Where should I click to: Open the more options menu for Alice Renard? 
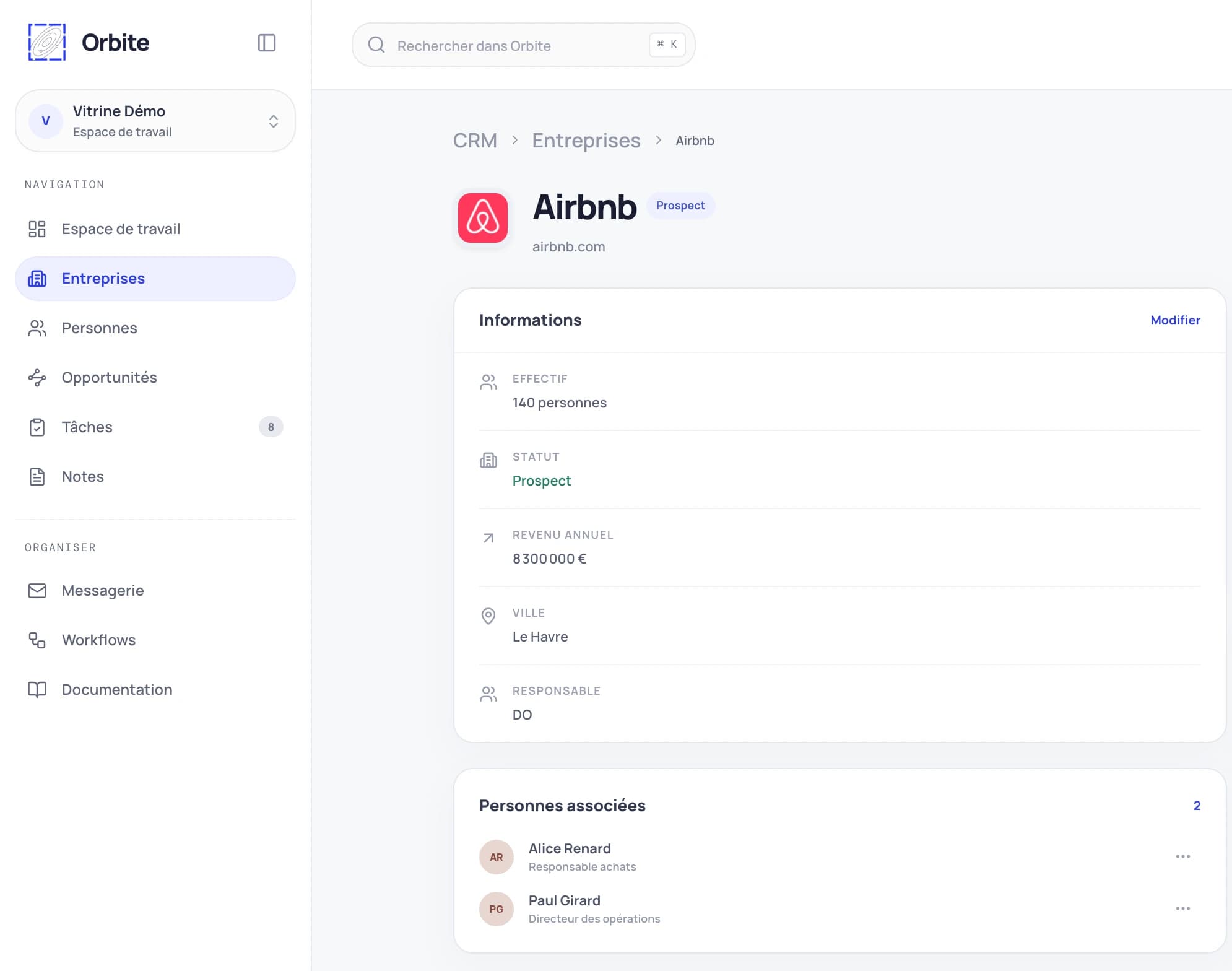1183,856
